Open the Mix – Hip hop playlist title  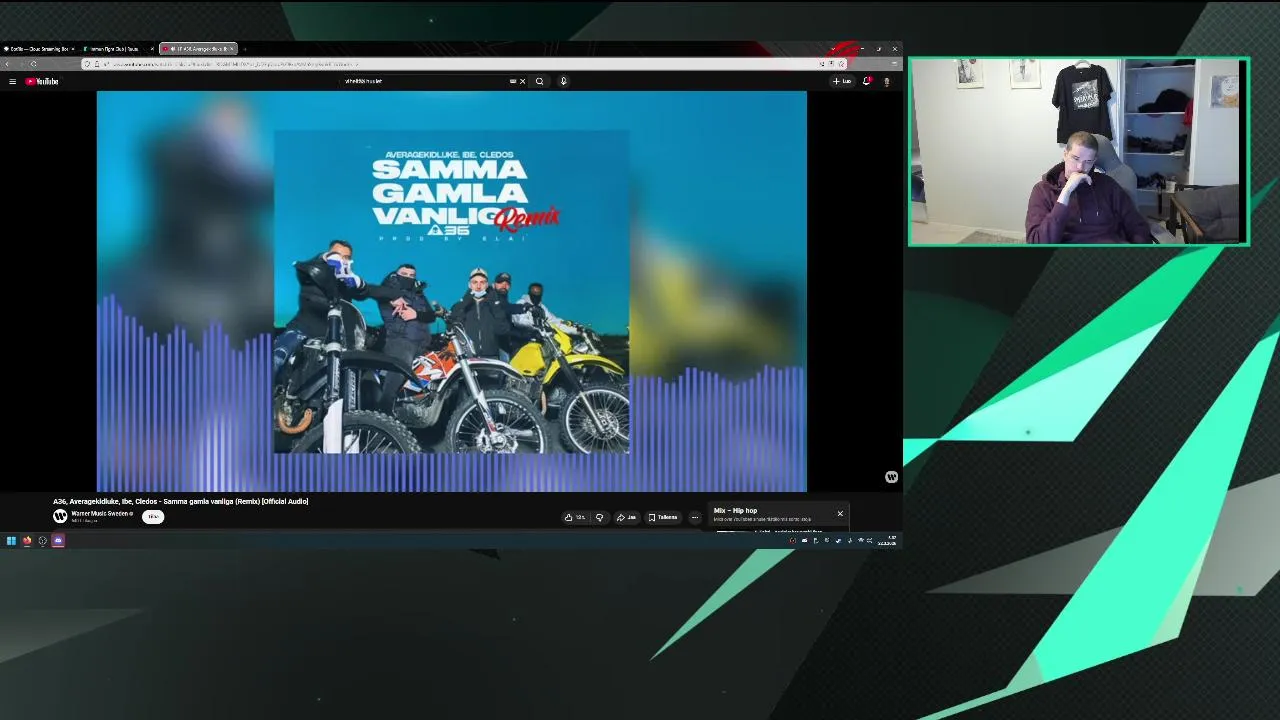(x=735, y=510)
